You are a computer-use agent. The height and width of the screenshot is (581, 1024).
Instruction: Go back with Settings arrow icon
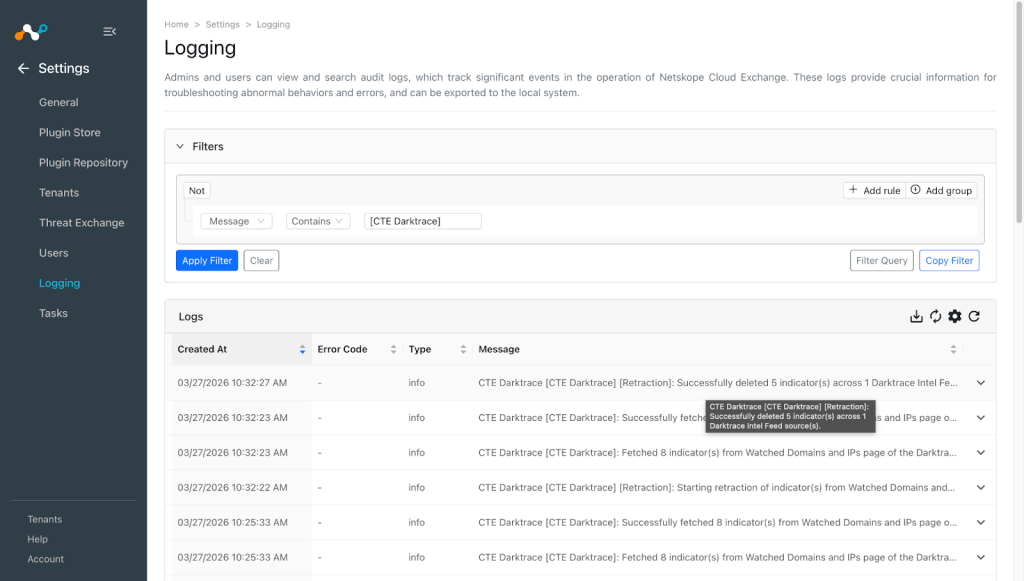[x=24, y=69]
